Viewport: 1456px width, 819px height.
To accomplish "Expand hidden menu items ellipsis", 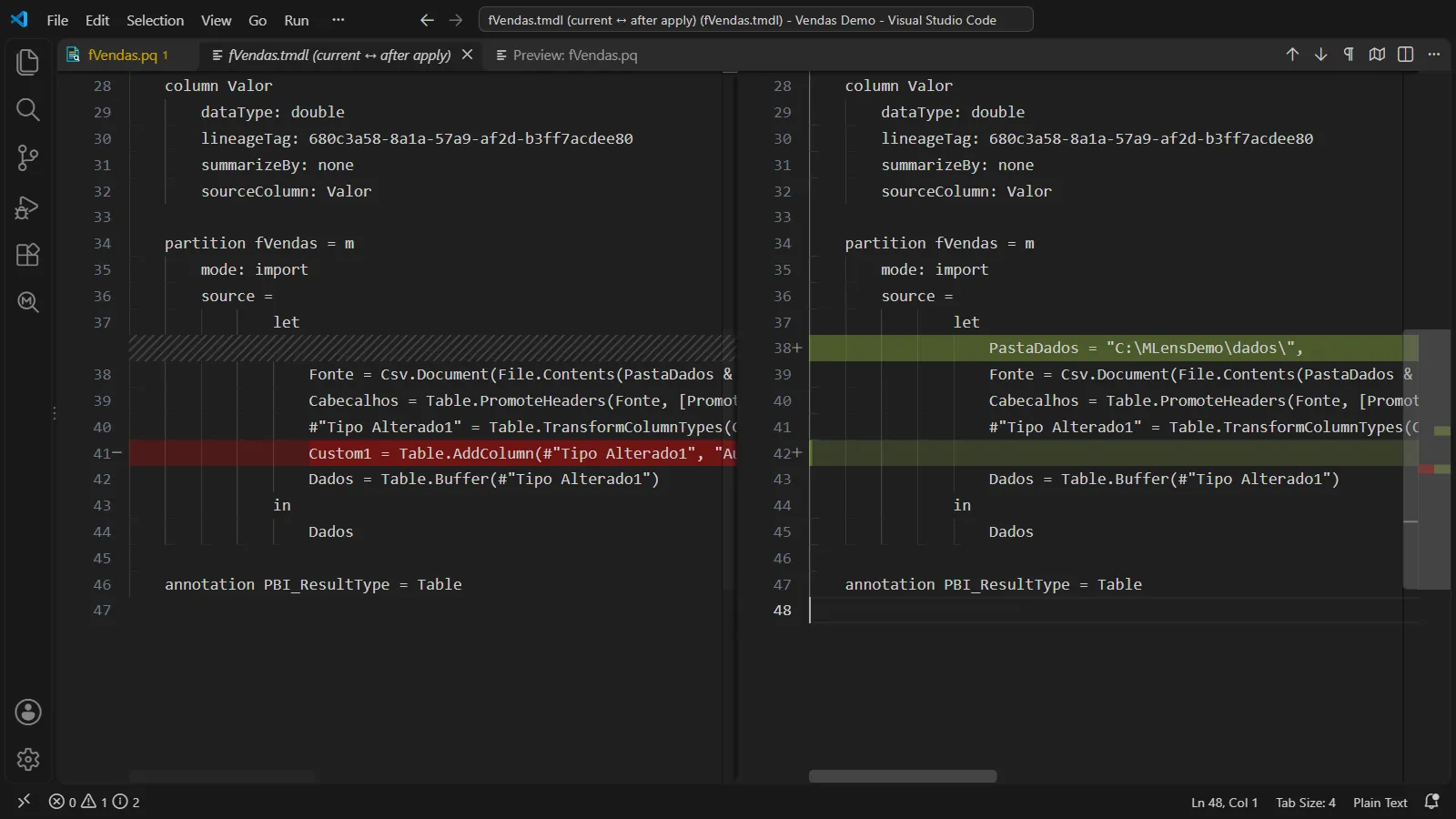I will 339,20.
